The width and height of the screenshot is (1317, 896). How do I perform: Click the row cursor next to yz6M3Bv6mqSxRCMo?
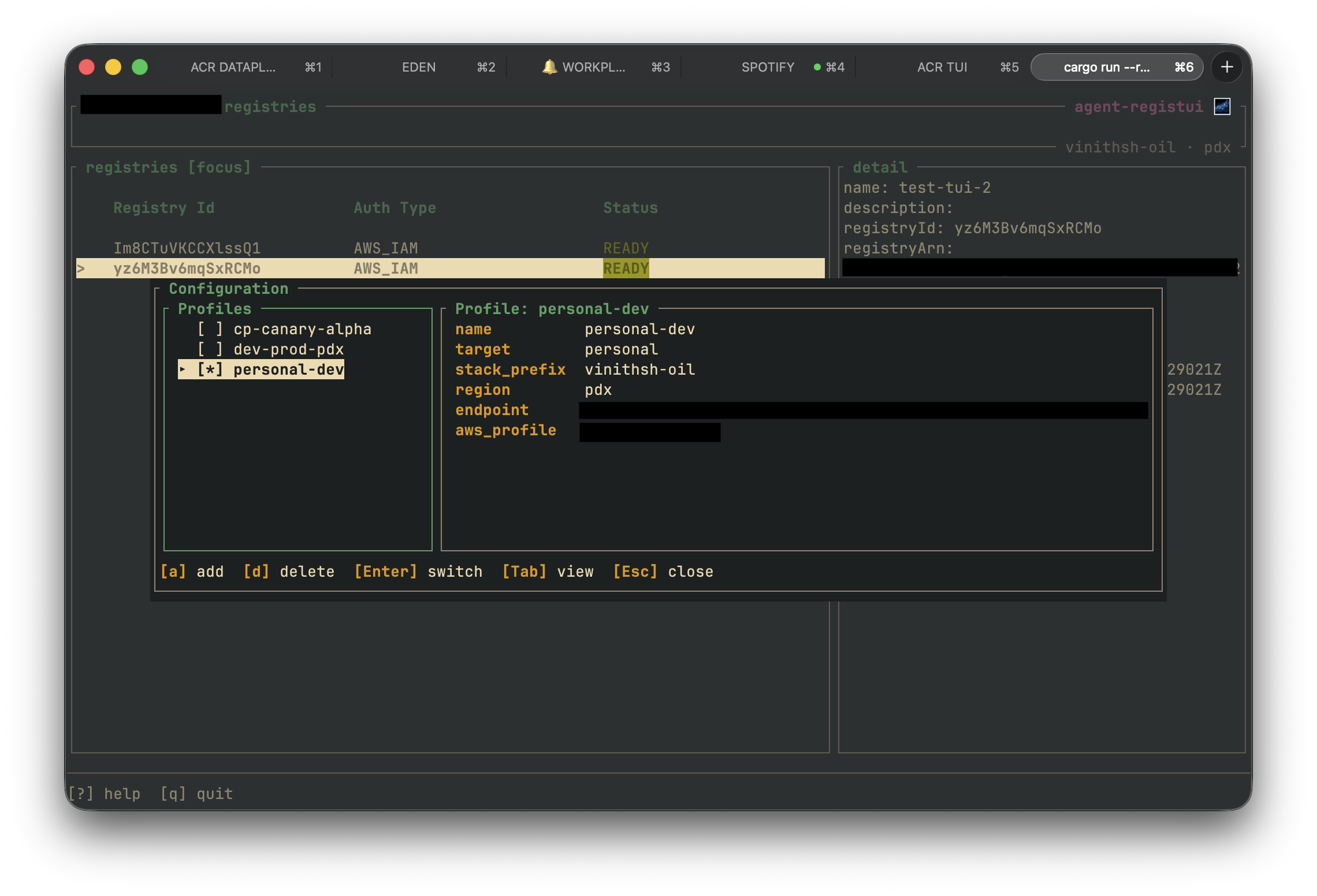click(81, 268)
